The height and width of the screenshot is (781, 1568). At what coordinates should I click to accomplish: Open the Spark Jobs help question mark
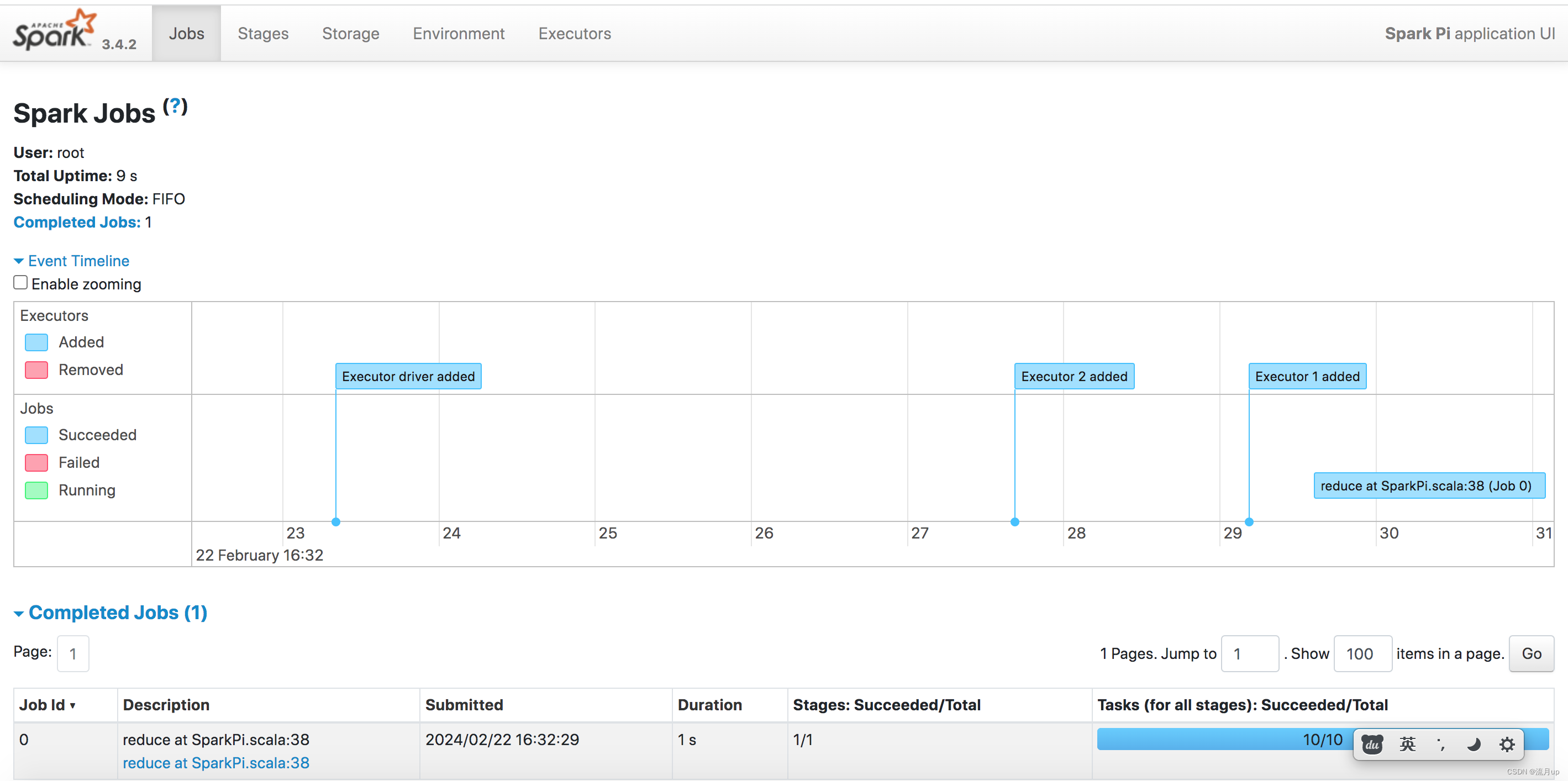[175, 107]
